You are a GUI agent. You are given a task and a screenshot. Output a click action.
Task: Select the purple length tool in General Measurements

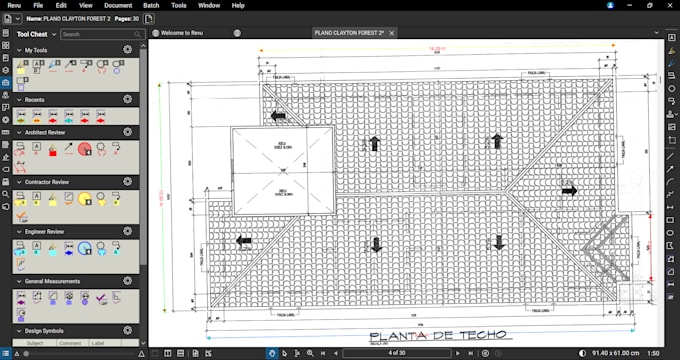[x=21, y=298]
